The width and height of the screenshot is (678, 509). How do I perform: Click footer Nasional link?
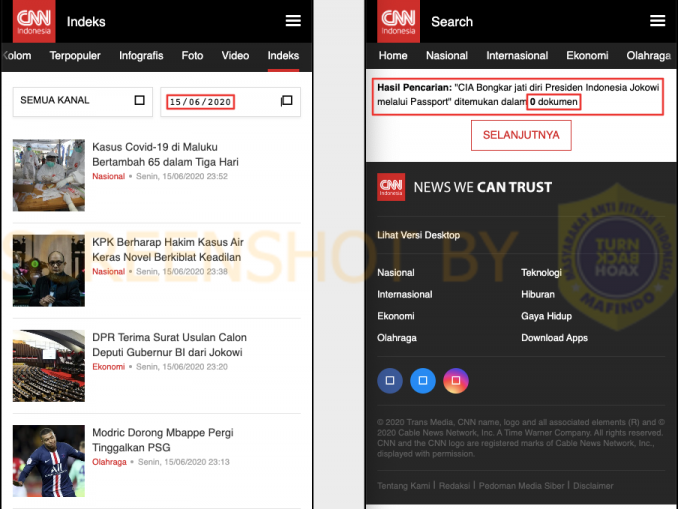click(x=396, y=273)
